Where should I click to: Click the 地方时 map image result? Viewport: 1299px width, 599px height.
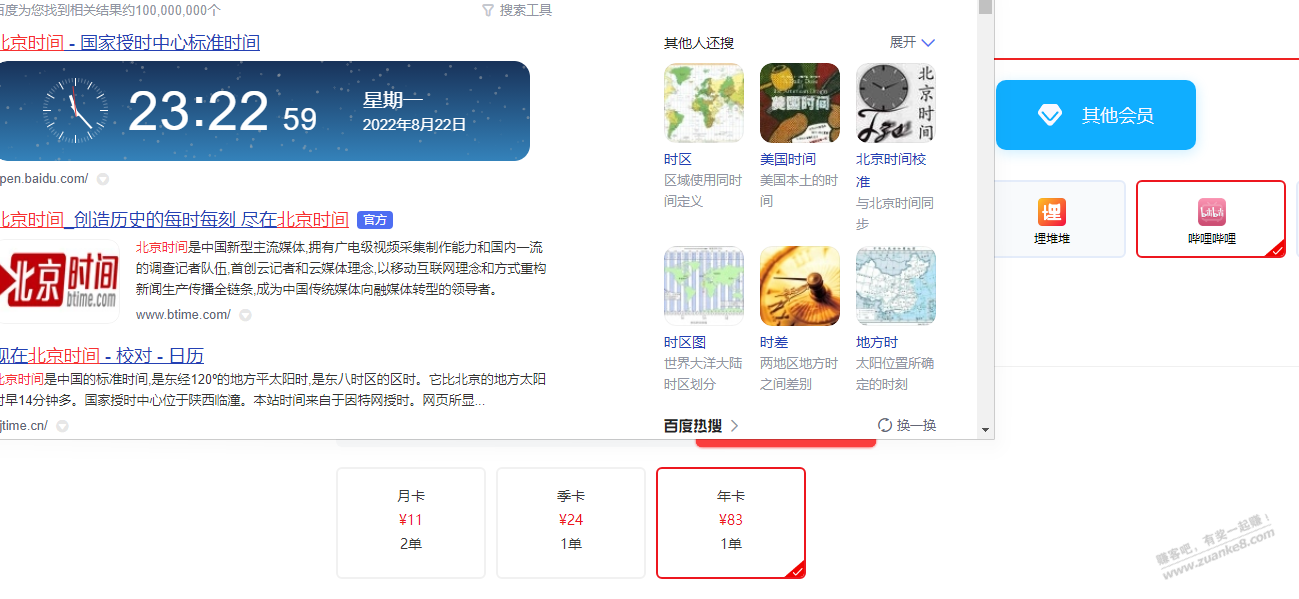(x=895, y=286)
